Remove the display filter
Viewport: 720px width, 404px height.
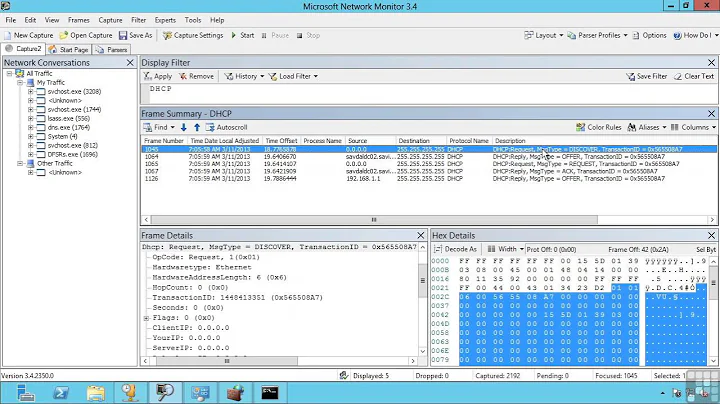(196, 76)
